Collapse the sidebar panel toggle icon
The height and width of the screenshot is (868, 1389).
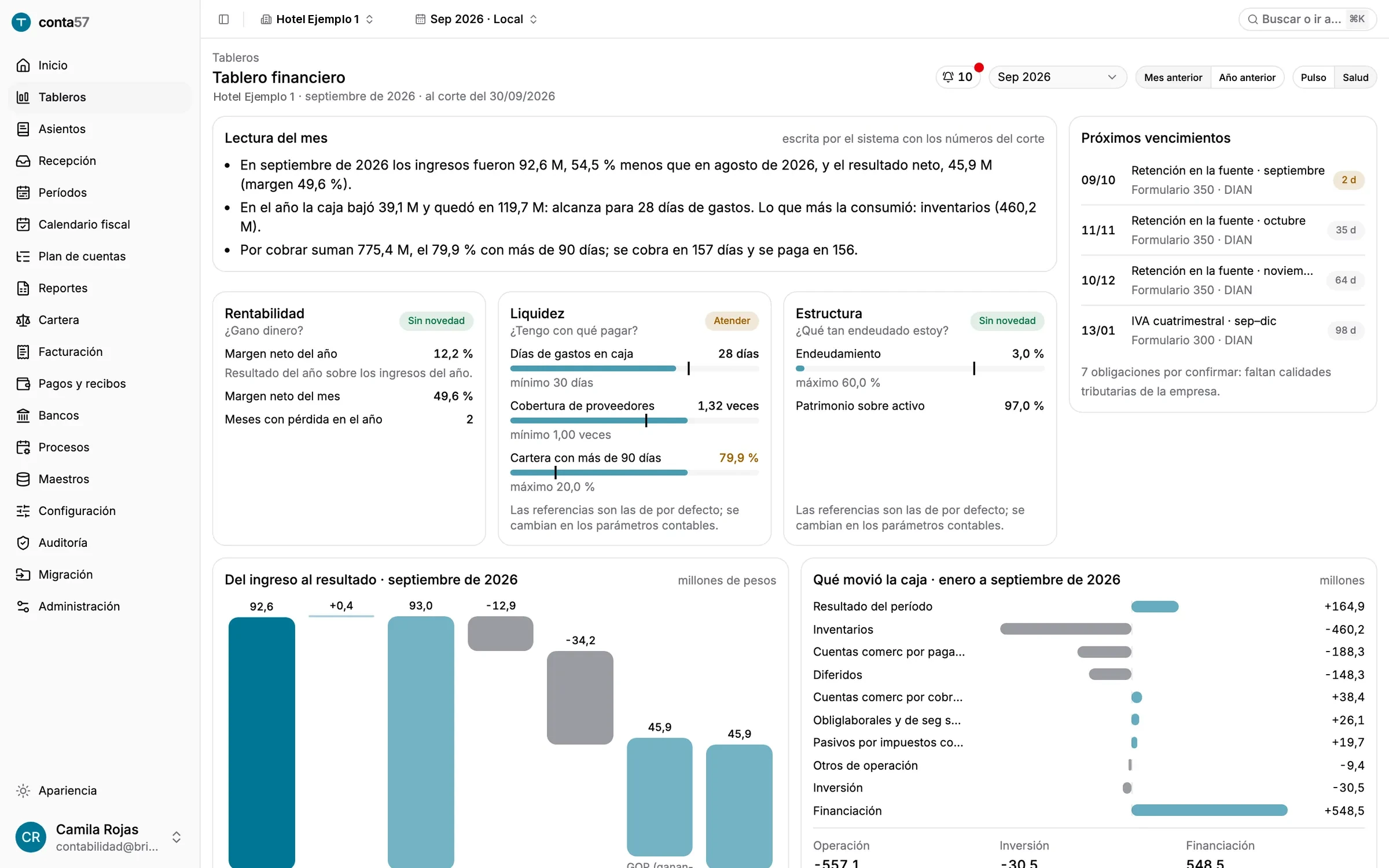[x=224, y=19]
